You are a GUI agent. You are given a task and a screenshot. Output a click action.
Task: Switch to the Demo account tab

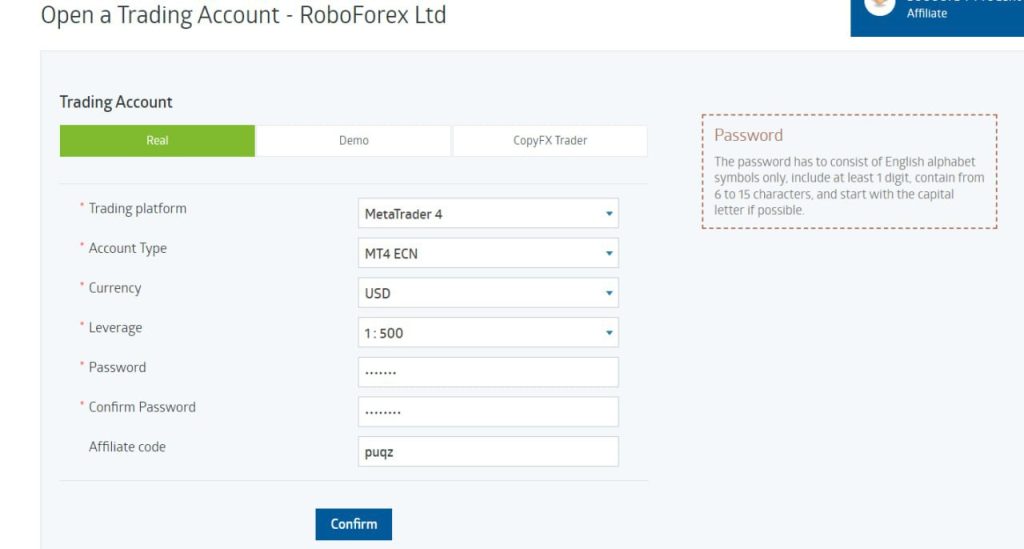(353, 140)
